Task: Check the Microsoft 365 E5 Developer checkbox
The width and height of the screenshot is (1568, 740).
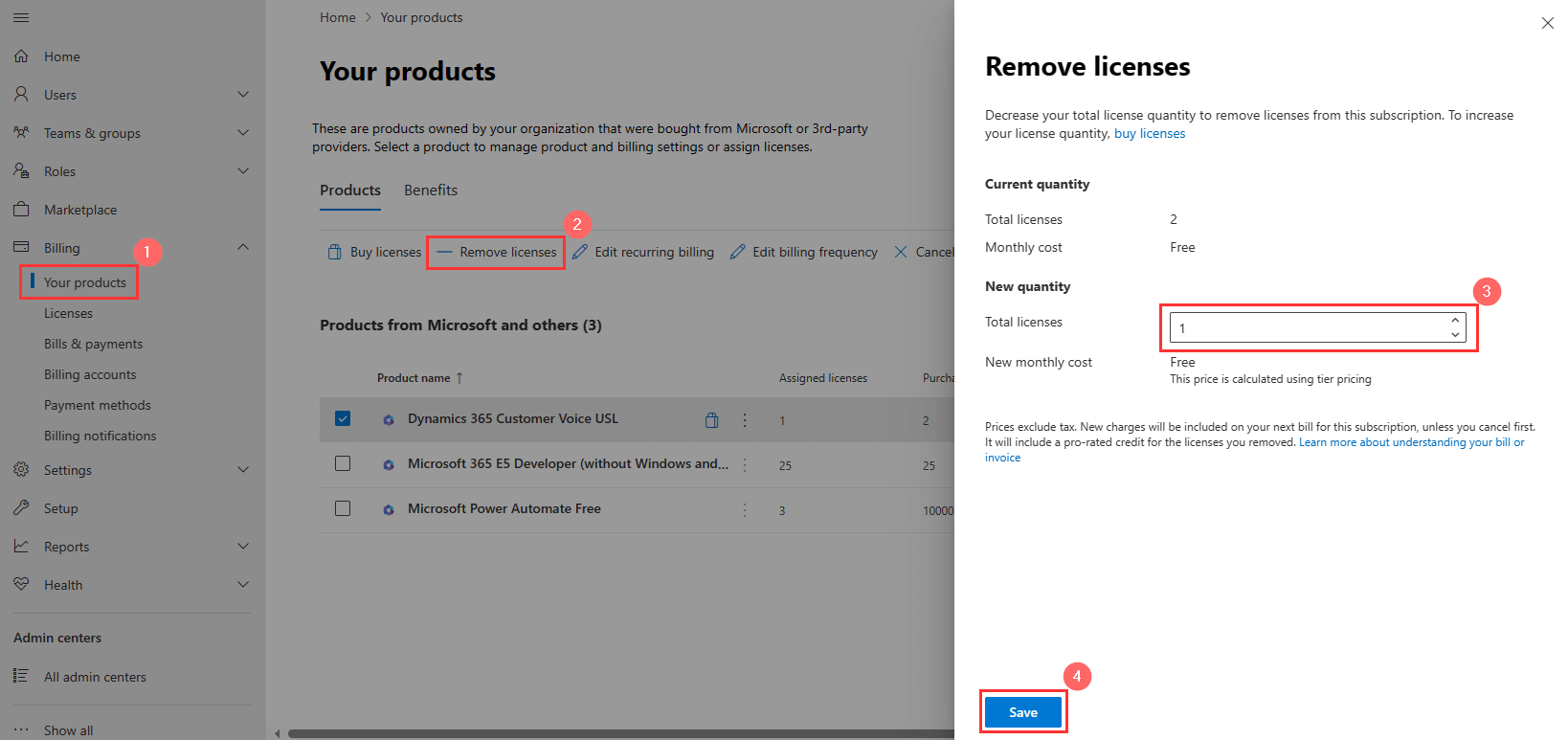Action: click(343, 463)
